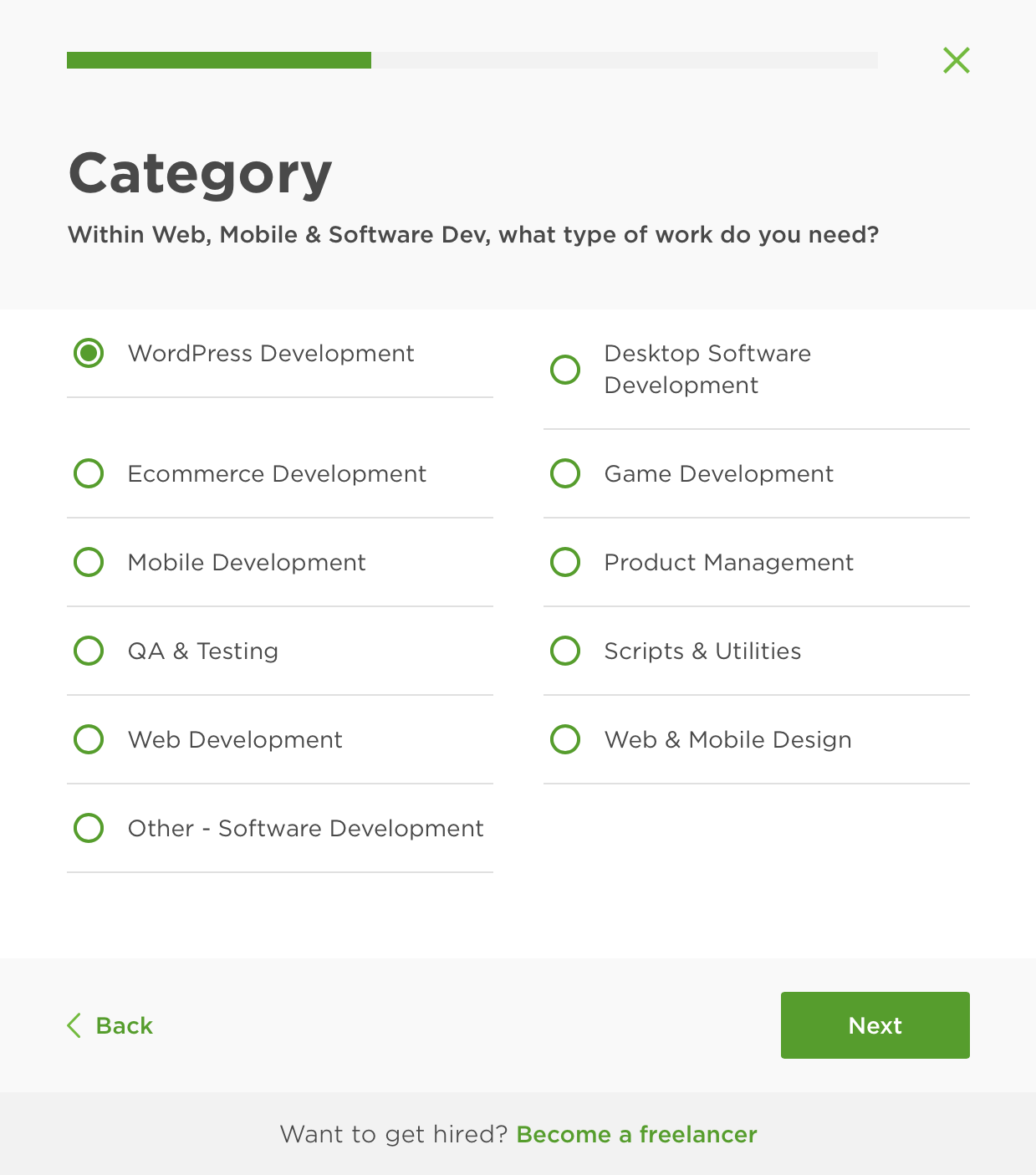Screen dimensions: 1036x1175
Task: Click the Game Development label text
Action: click(718, 473)
